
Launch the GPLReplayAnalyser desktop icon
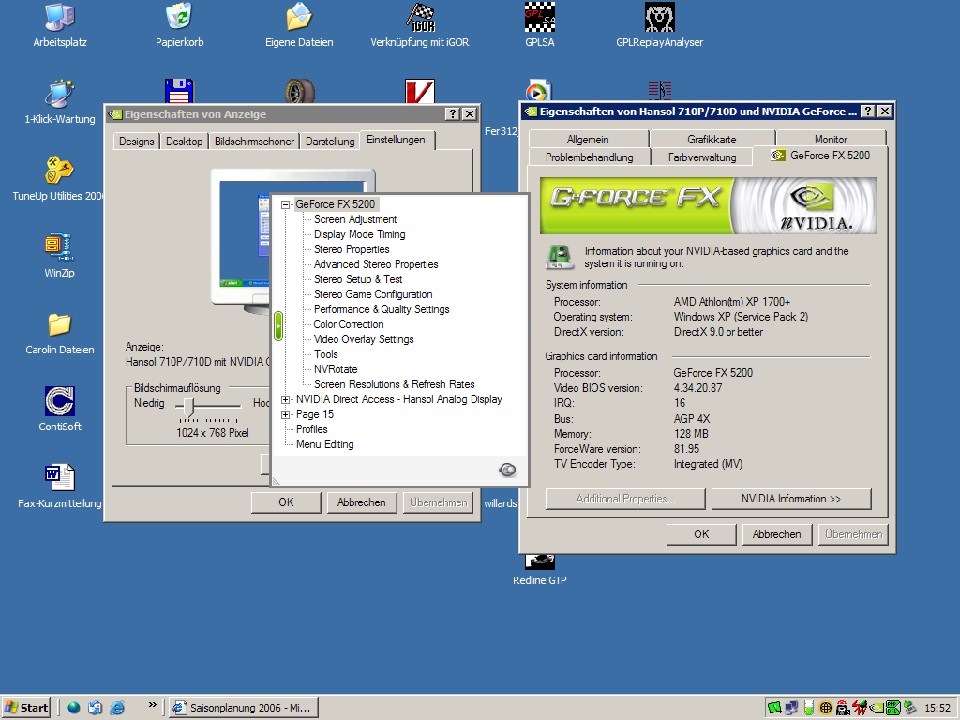(659, 18)
